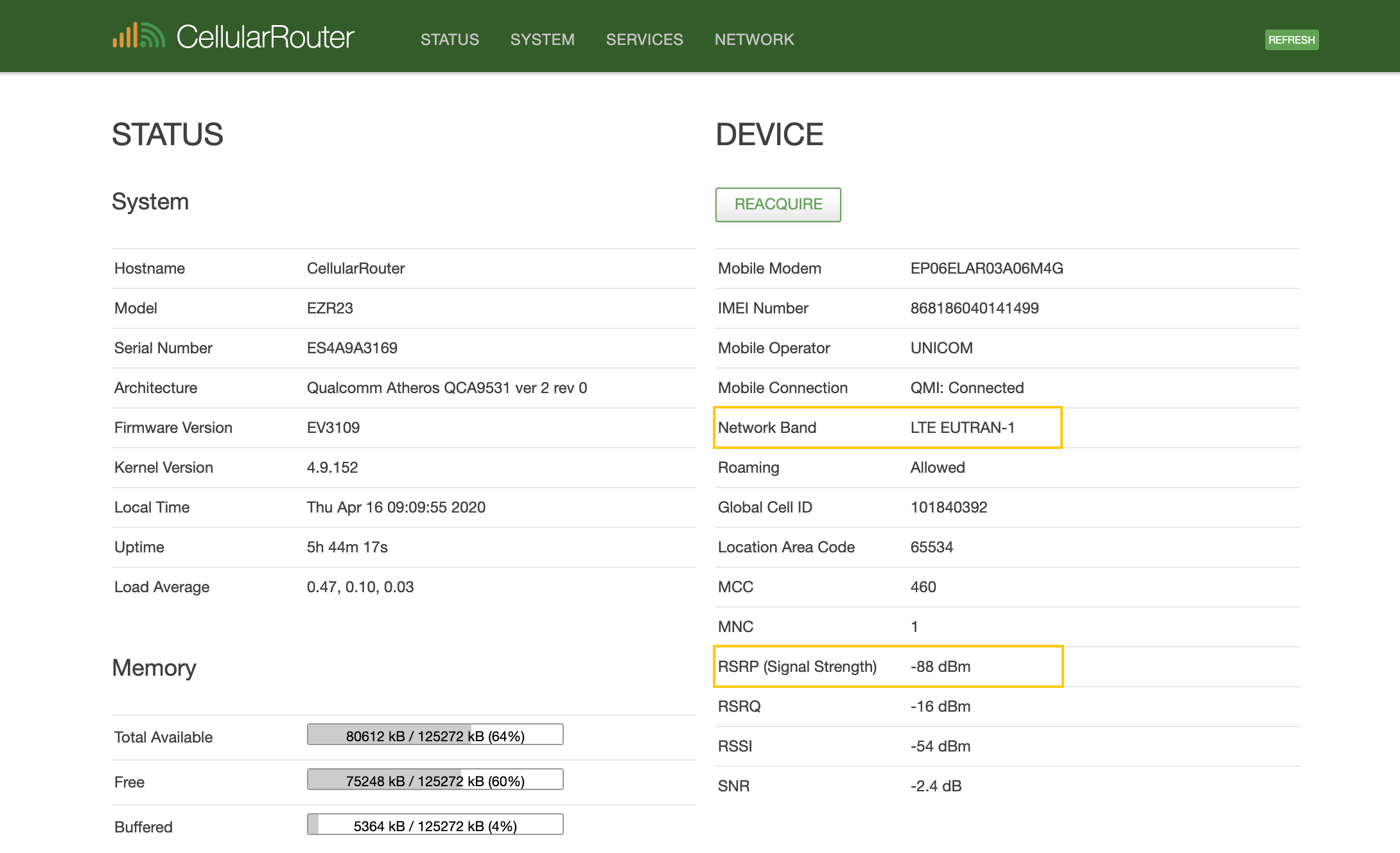The width and height of the screenshot is (1400, 853).
Task: Select serial number ES4A9A3169
Action: tap(352, 348)
